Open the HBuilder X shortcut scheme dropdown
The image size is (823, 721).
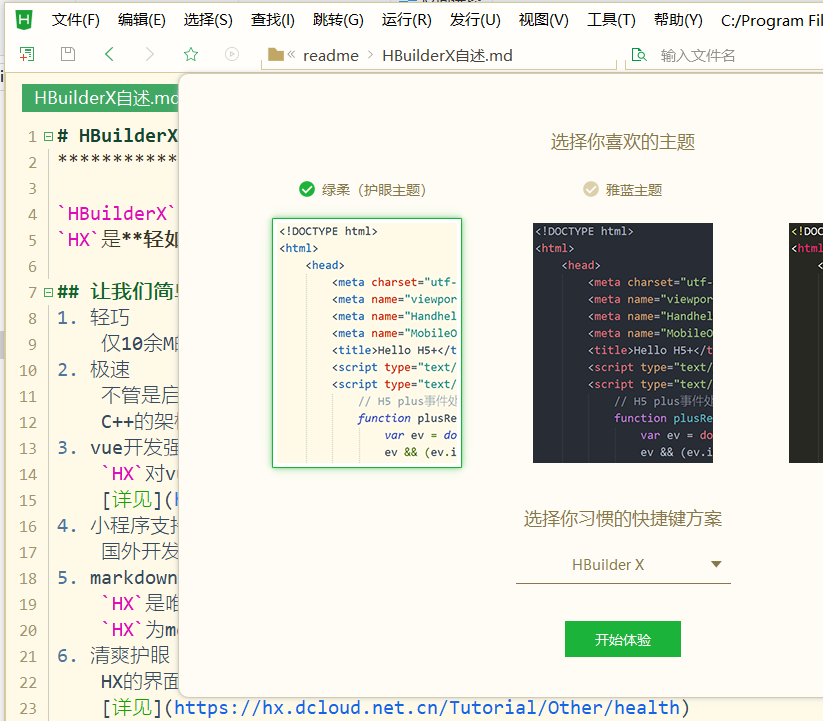click(x=622, y=565)
